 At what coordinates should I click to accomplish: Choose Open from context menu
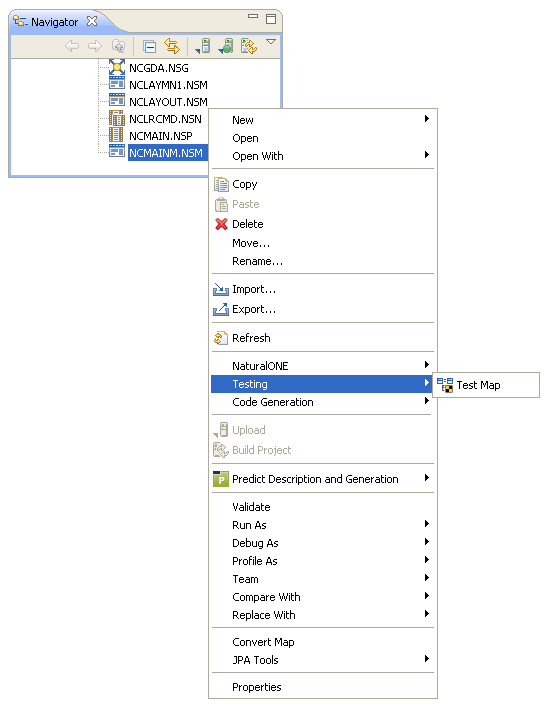pos(322,138)
